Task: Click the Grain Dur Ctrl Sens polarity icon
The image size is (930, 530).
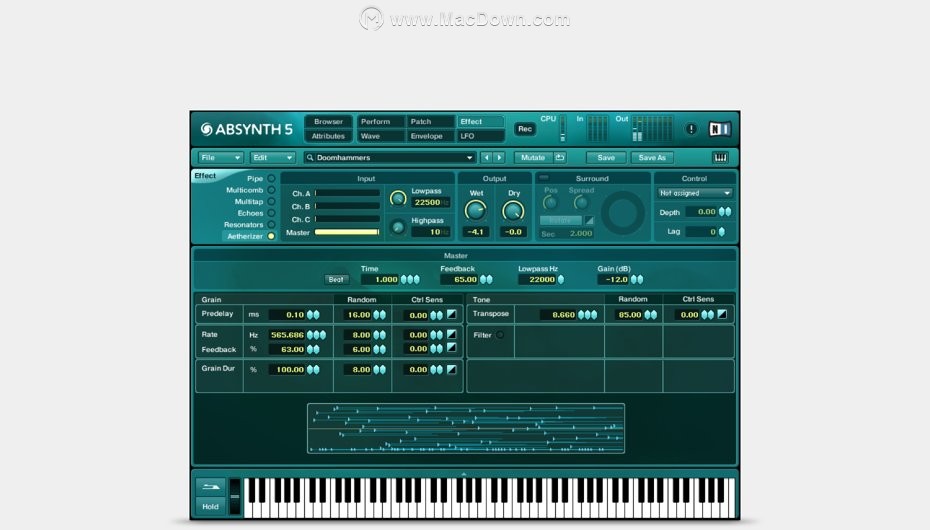Action: pyautogui.click(x=451, y=369)
